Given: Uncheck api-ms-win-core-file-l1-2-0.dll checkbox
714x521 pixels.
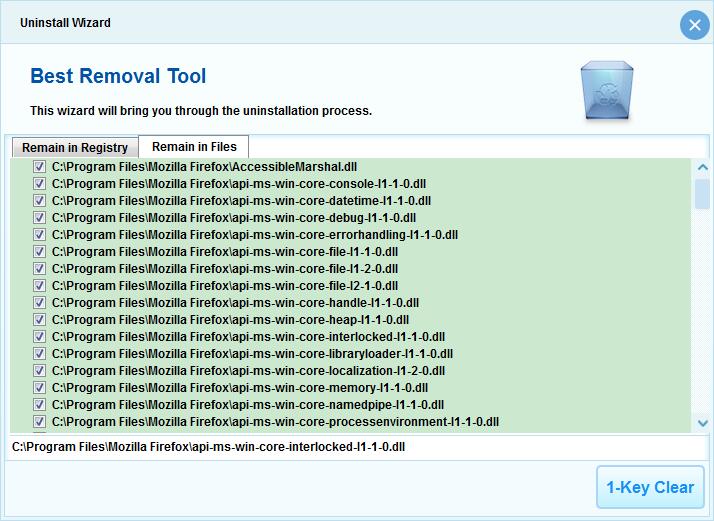Looking at the screenshot, I should (39, 269).
